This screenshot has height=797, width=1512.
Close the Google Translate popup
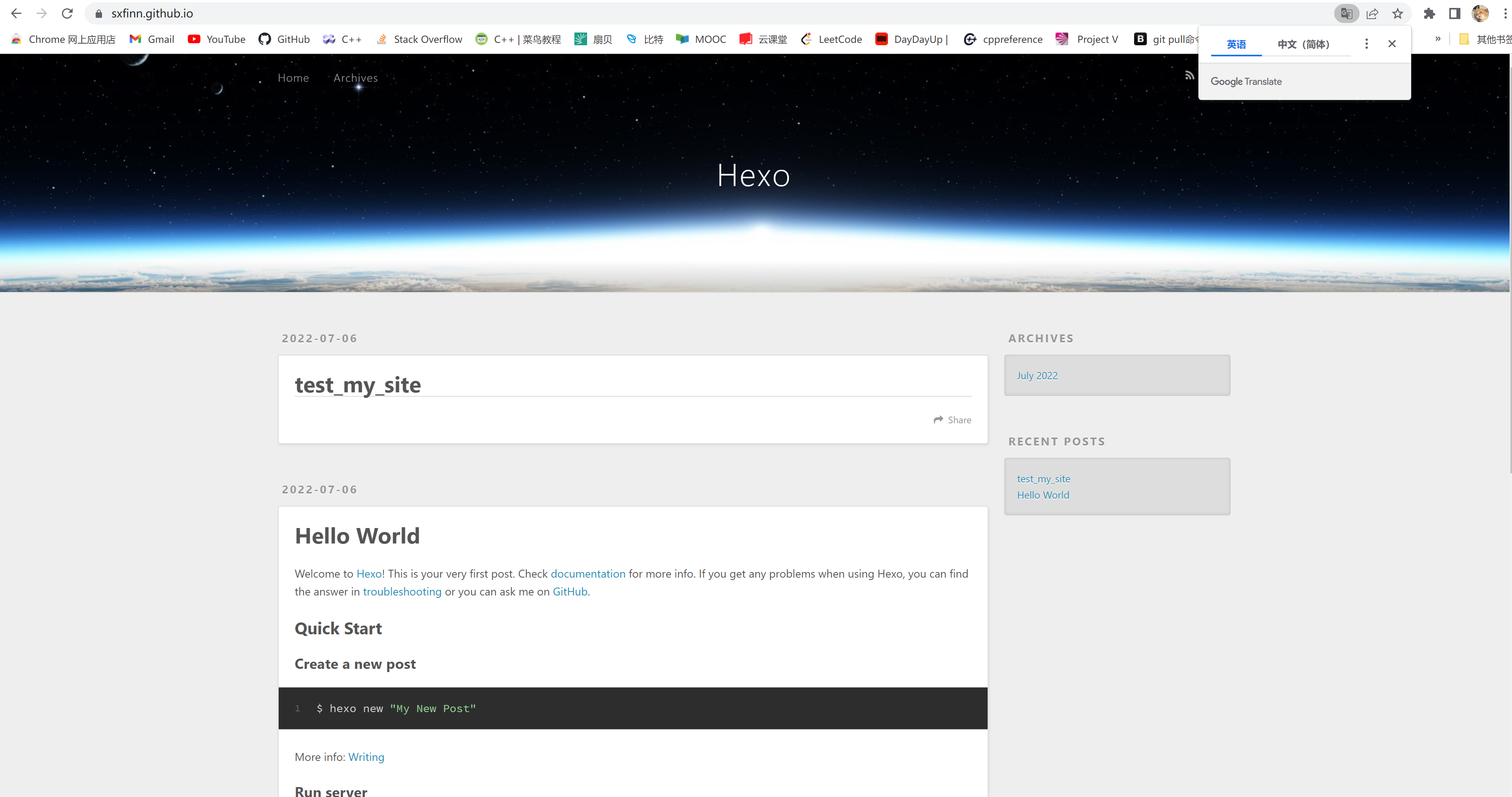[x=1392, y=44]
